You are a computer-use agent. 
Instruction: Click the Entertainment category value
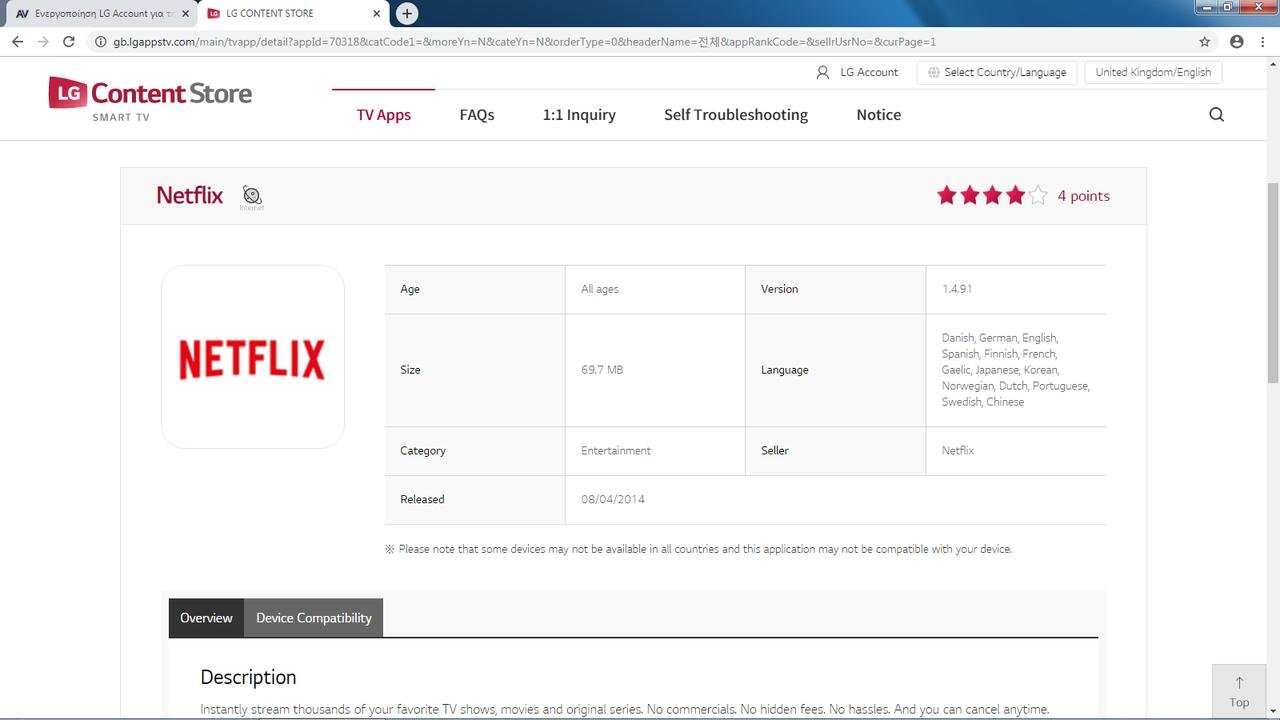coord(616,451)
